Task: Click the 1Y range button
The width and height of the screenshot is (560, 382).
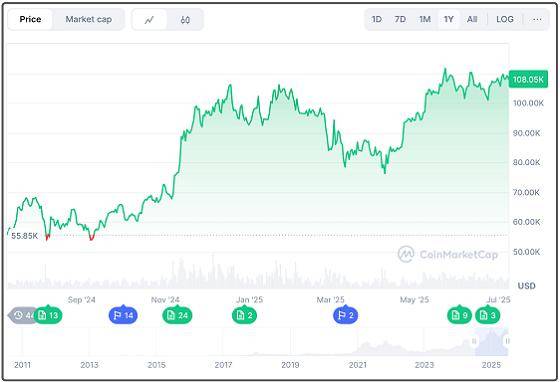Action: point(449,19)
